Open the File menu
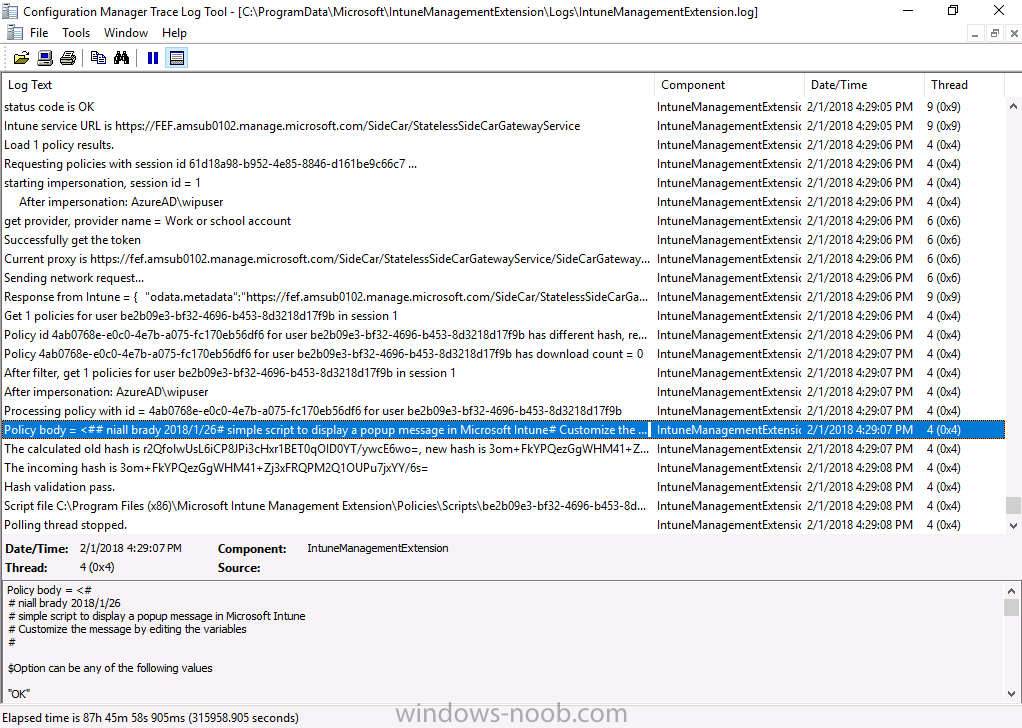The image size is (1022, 728). 39,33
